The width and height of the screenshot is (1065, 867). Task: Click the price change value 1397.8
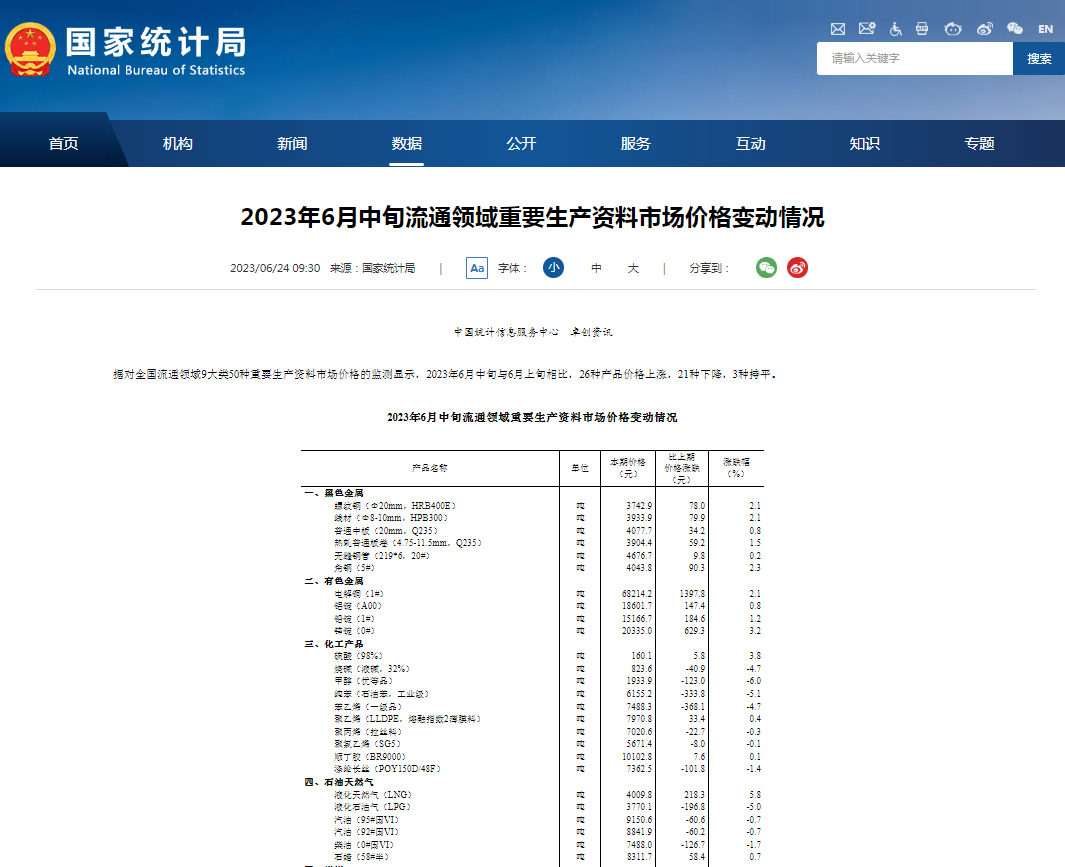[692, 594]
